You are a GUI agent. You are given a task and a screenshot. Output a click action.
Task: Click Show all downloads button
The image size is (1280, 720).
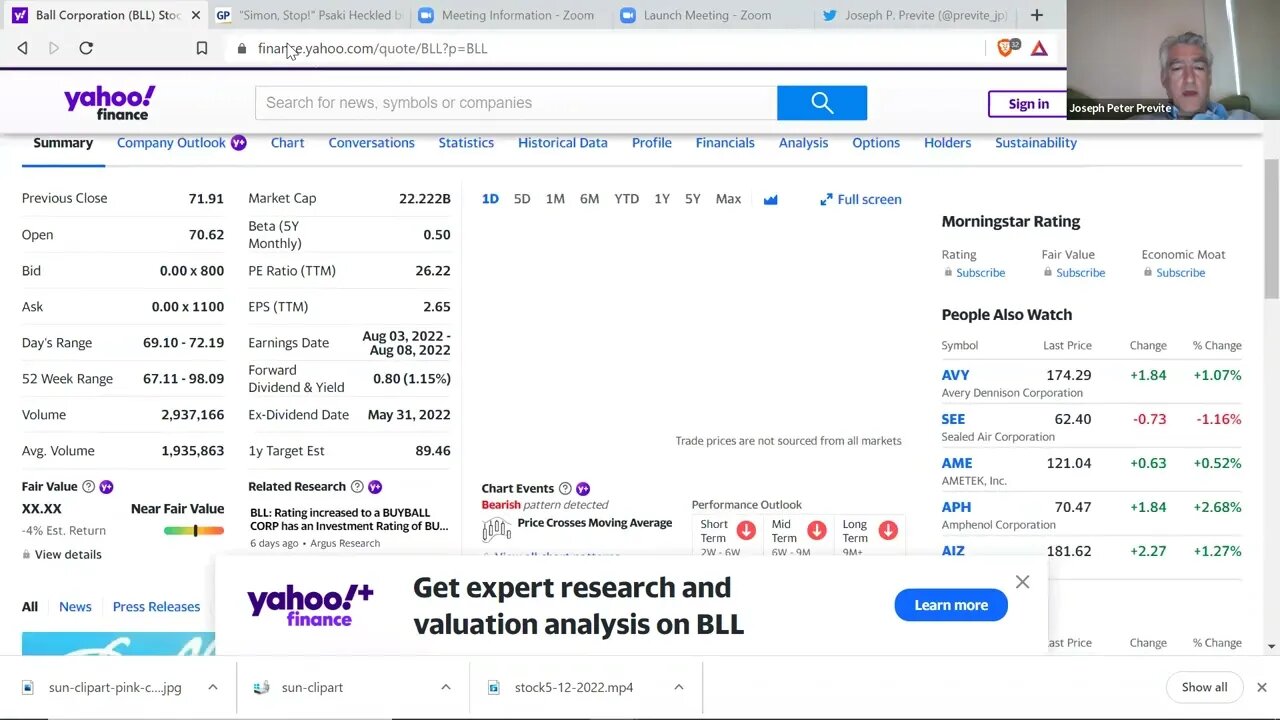click(x=1204, y=687)
